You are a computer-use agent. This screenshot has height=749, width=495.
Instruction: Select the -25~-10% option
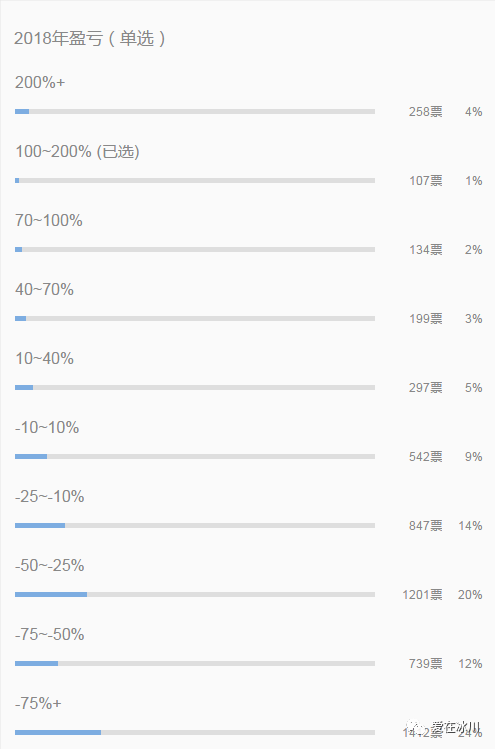coord(50,497)
